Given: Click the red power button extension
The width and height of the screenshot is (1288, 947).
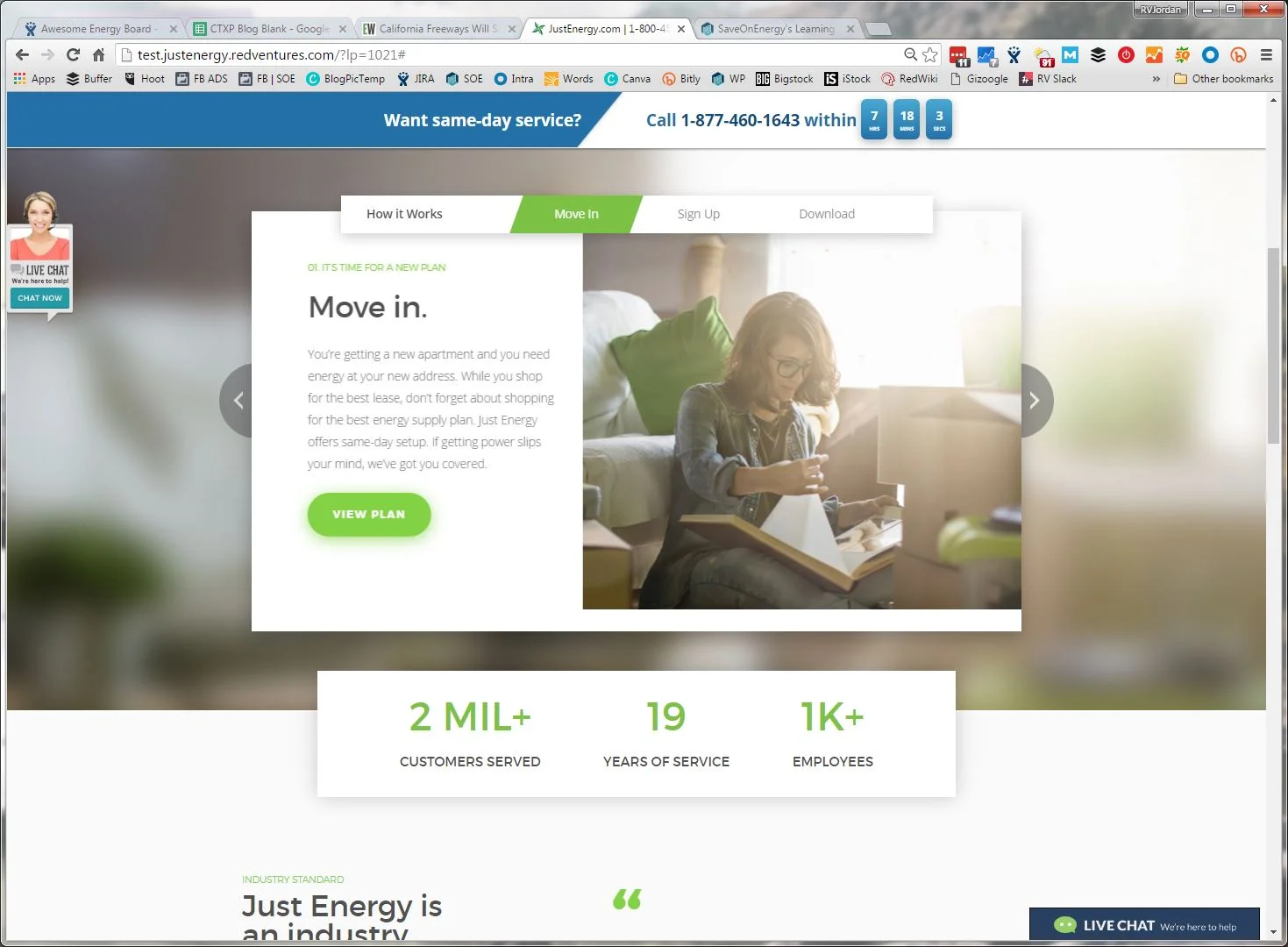Looking at the screenshot, I should point(1126,54).
